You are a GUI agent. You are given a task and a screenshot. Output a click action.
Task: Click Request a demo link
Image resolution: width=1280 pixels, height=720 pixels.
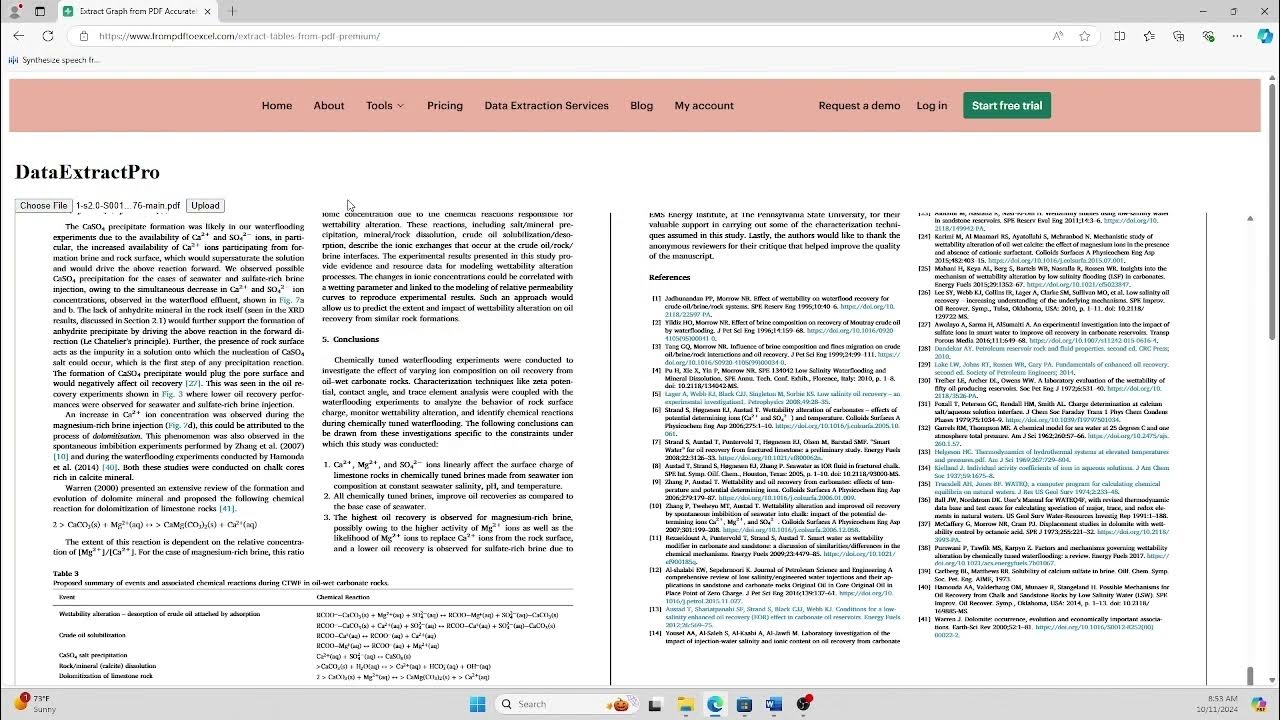tap(859, 106)
